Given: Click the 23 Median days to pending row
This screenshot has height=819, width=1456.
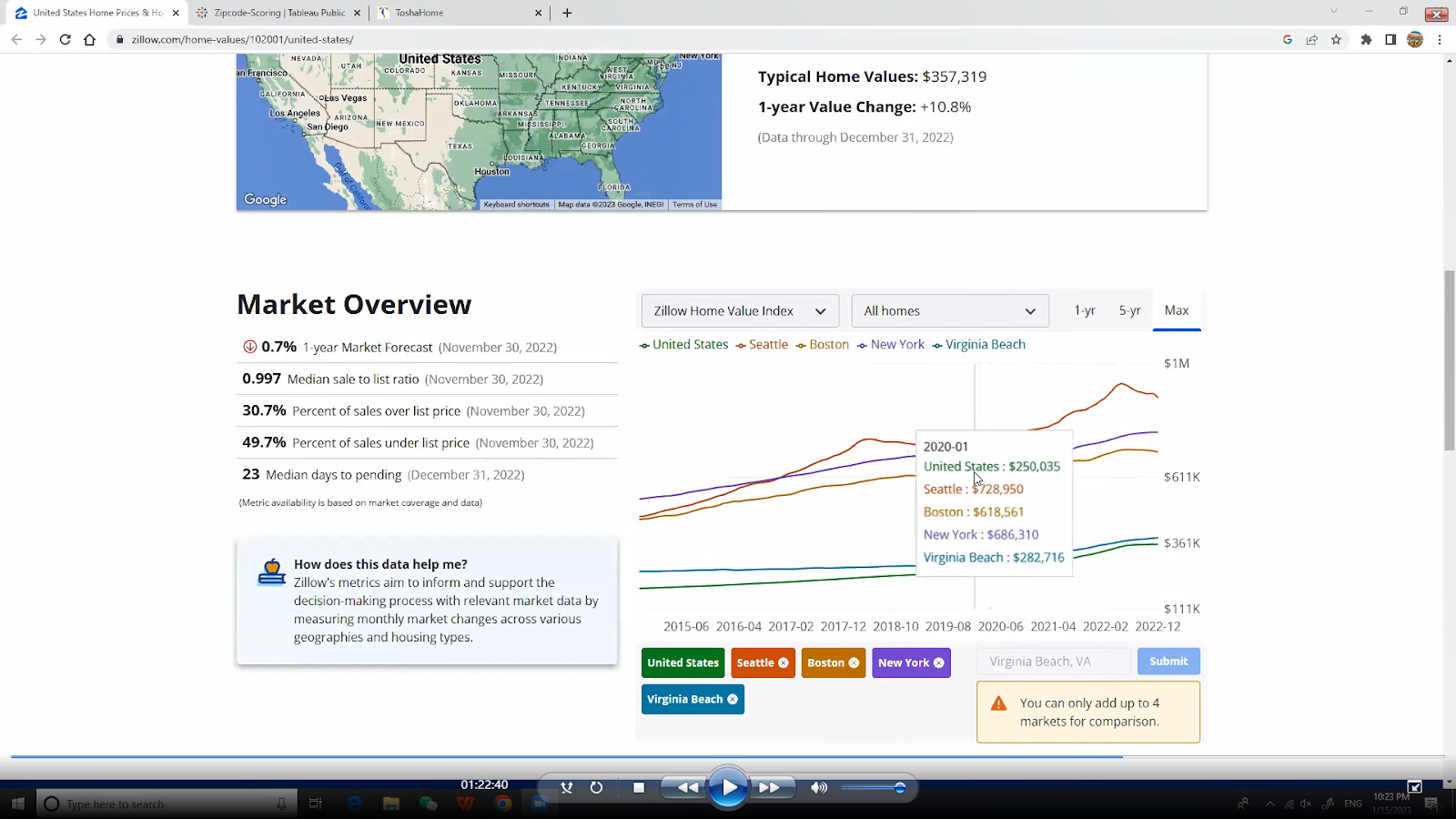Looking at the screenshot, I should [x=427, y=474].
